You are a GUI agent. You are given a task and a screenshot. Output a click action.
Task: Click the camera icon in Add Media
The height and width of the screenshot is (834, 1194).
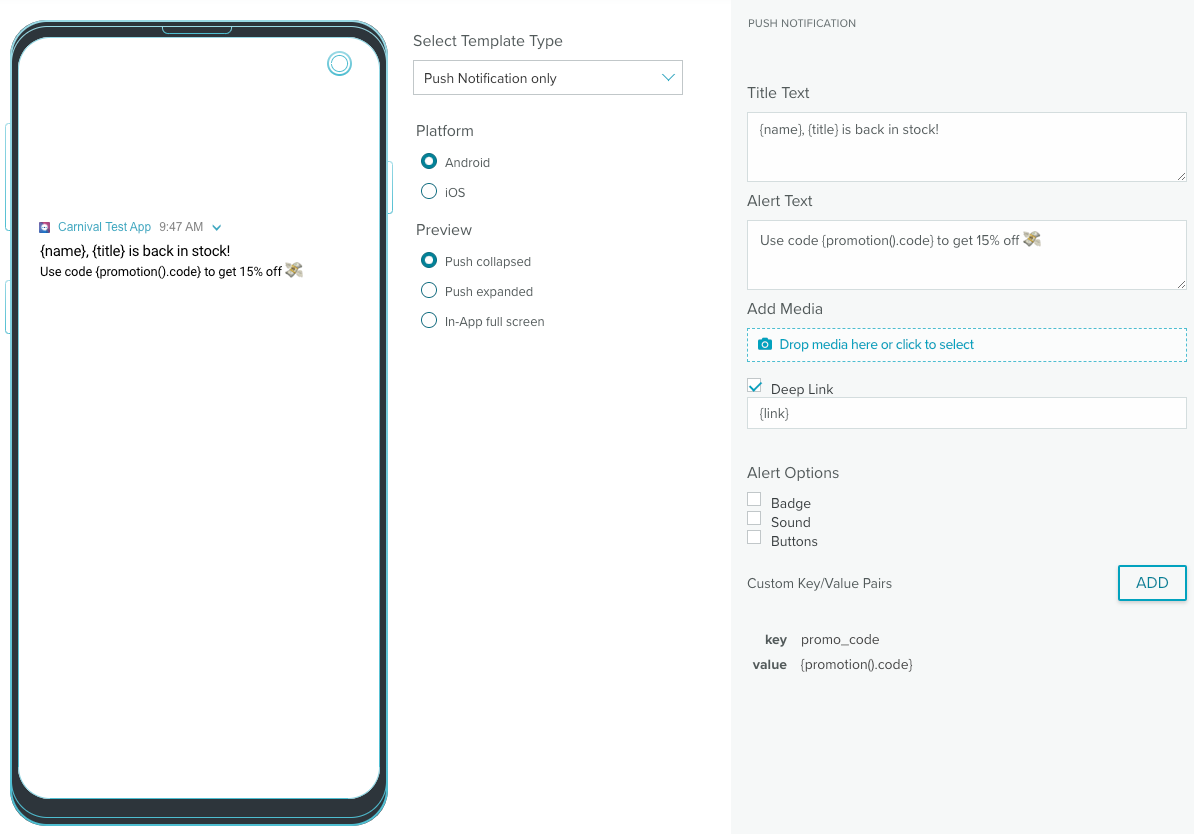[765, 344]
